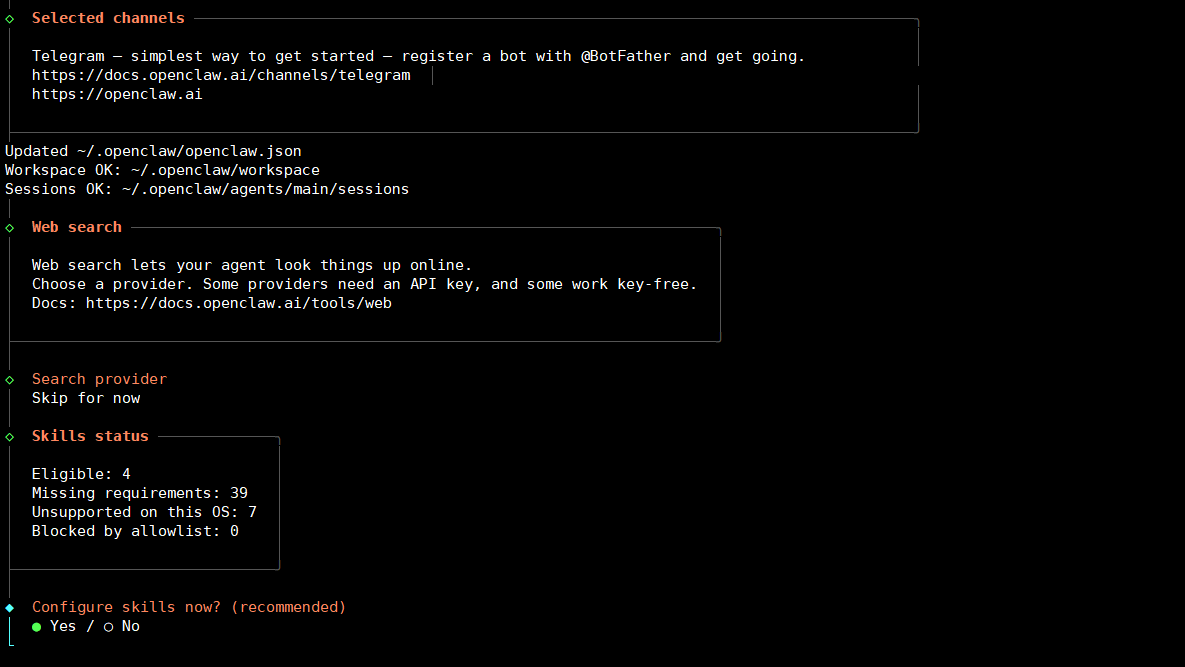Click the Configure skills prompt diamond icon
Viewport: 1185px width, 667px height.
tap(9, 606)
